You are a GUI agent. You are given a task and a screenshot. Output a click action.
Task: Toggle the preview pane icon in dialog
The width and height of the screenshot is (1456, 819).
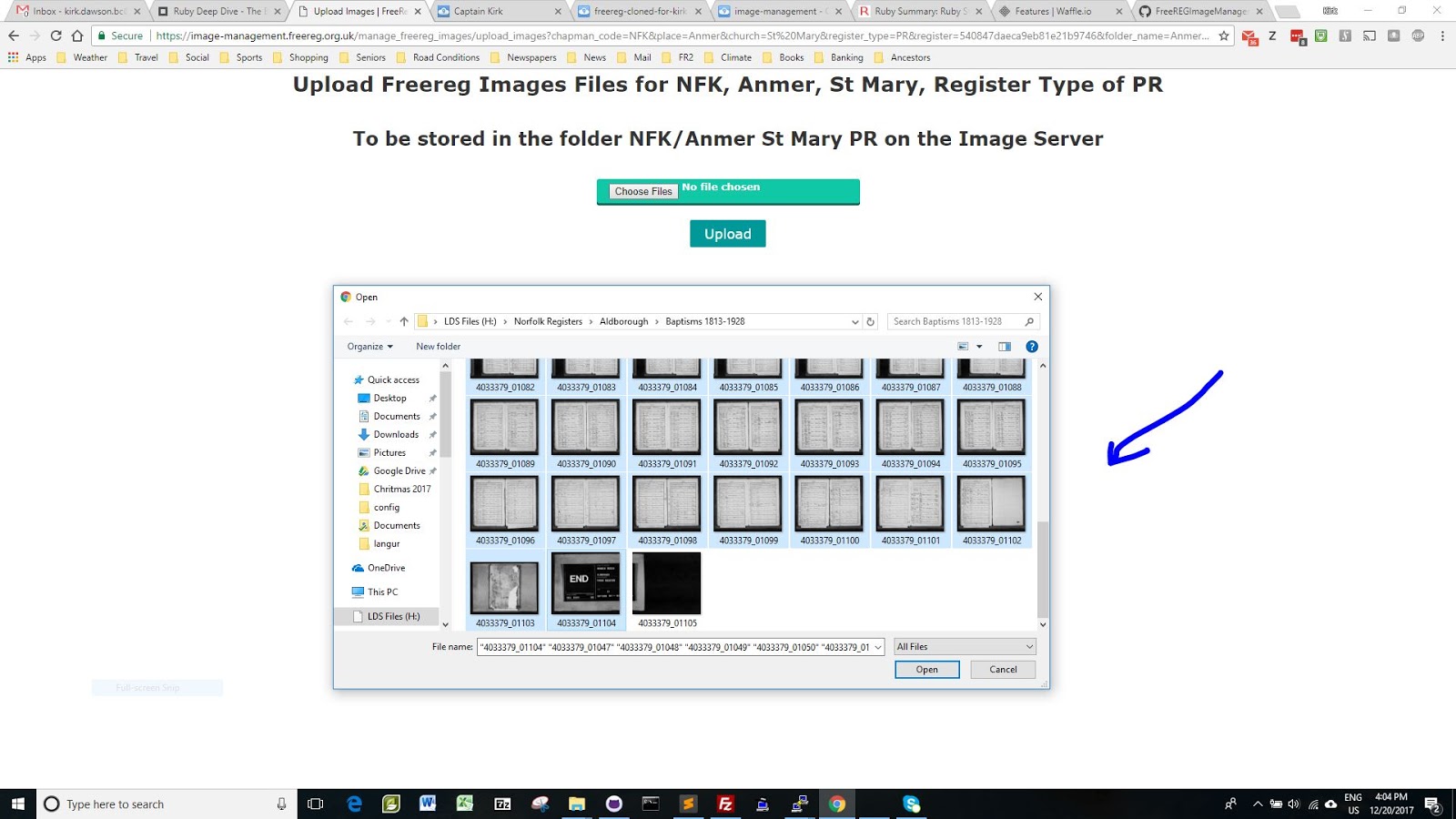tap(1005, 347)
